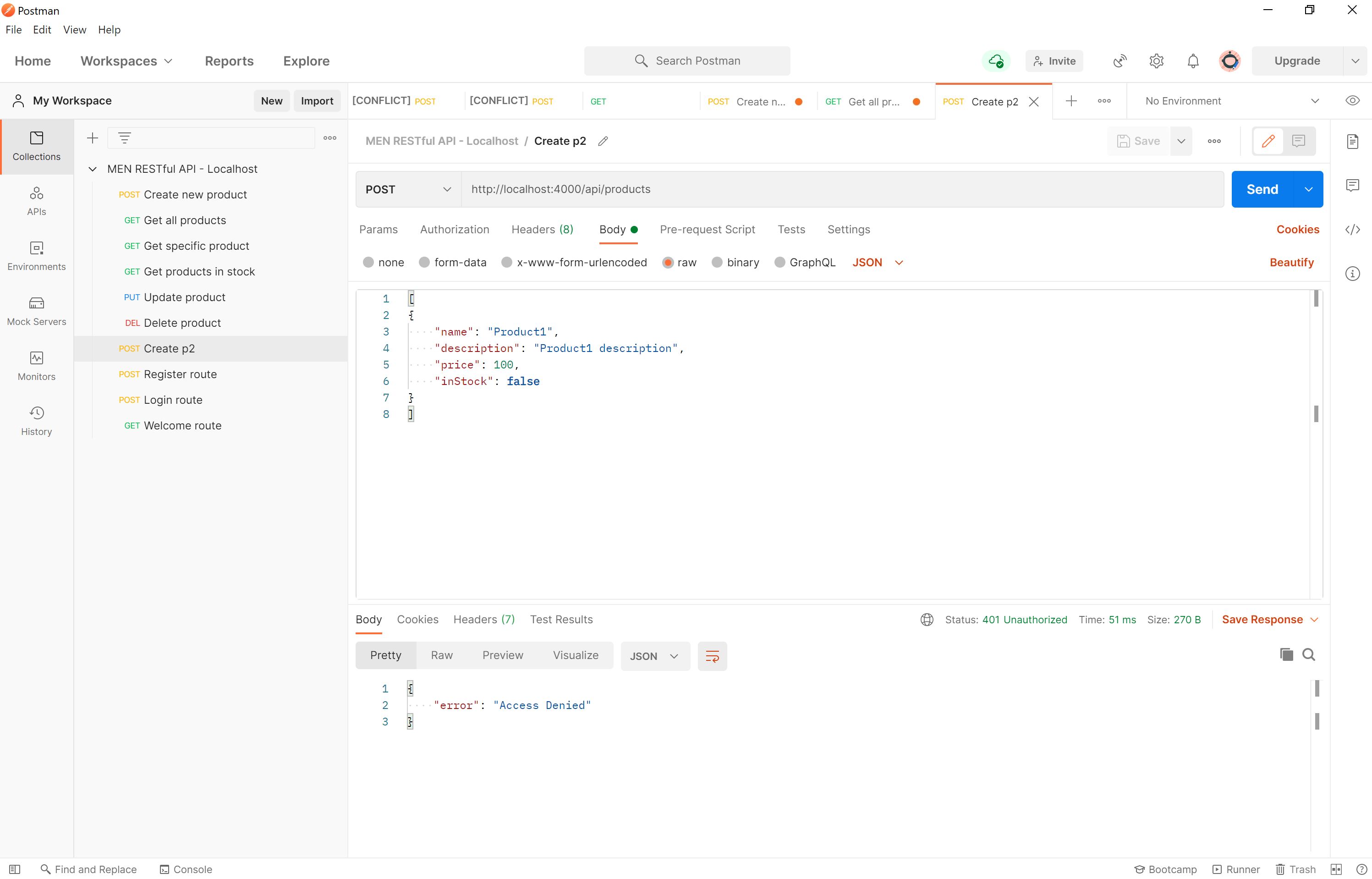Click the Beautify link
Viewport: 1372px width, 879px height.
click(1291, 263)
